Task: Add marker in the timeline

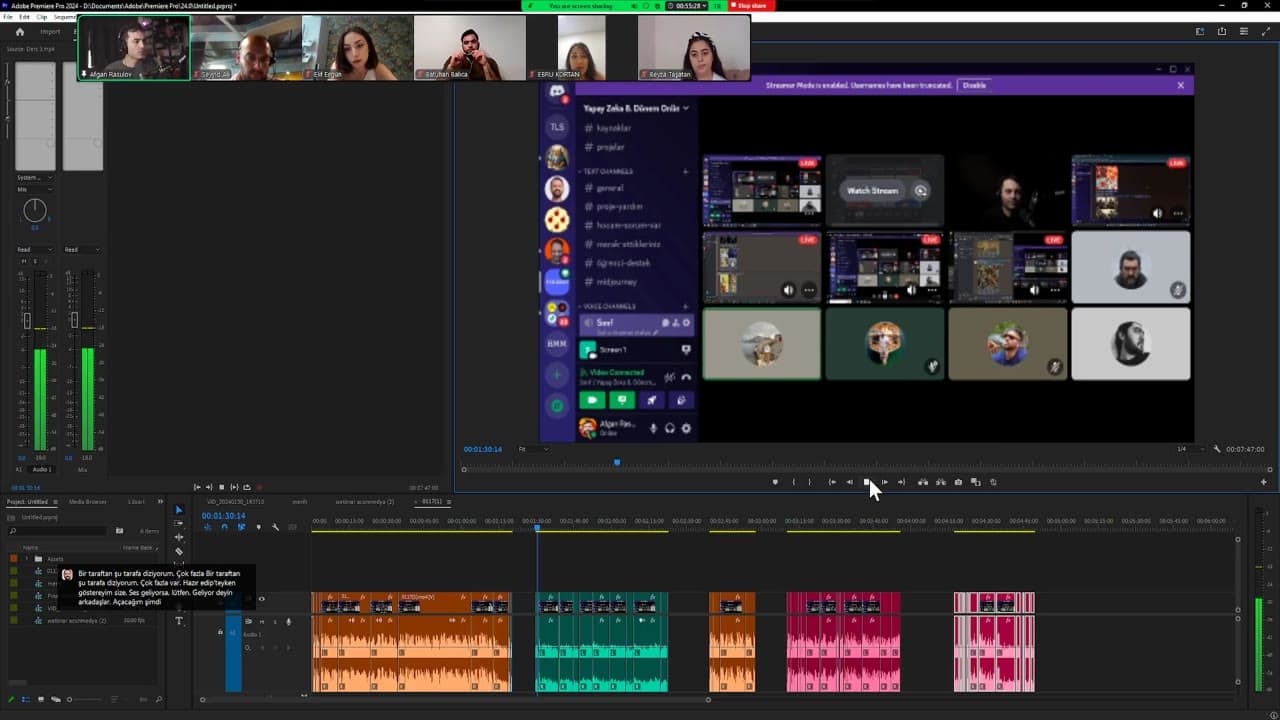Action: pyautogui.click(x=258, y=527)
